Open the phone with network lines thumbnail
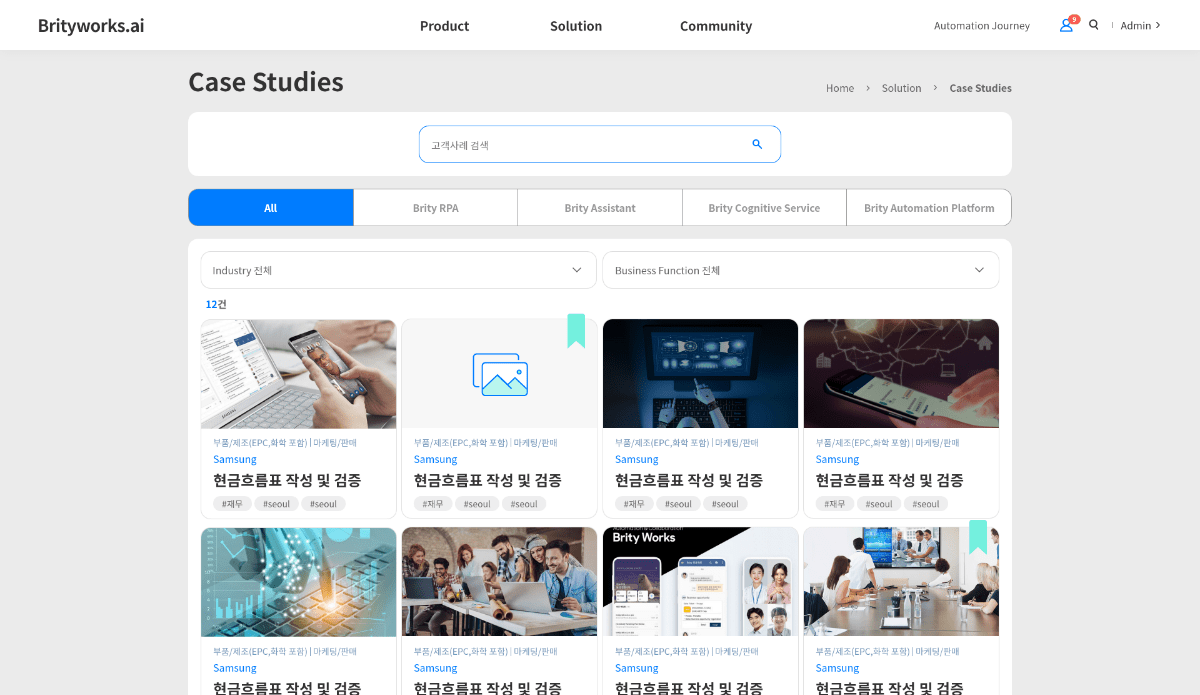The image size is (1200, 695). coord(901,374)
